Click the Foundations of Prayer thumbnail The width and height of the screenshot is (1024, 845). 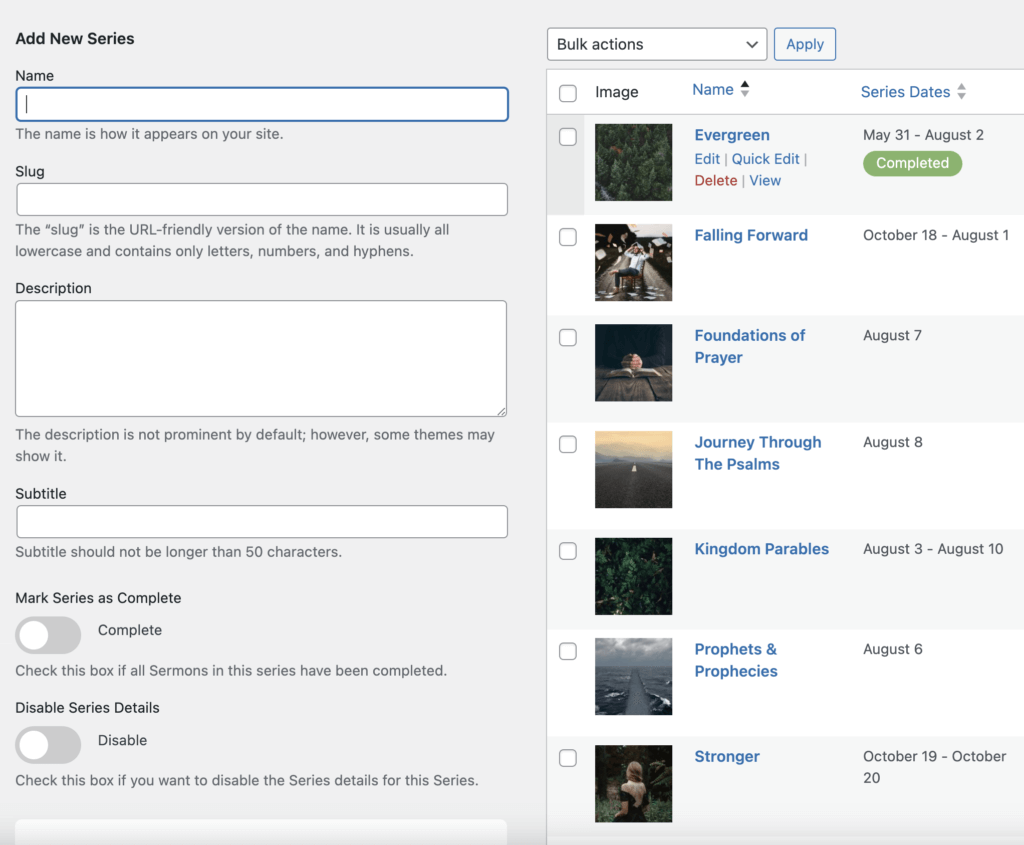[633, 362]
